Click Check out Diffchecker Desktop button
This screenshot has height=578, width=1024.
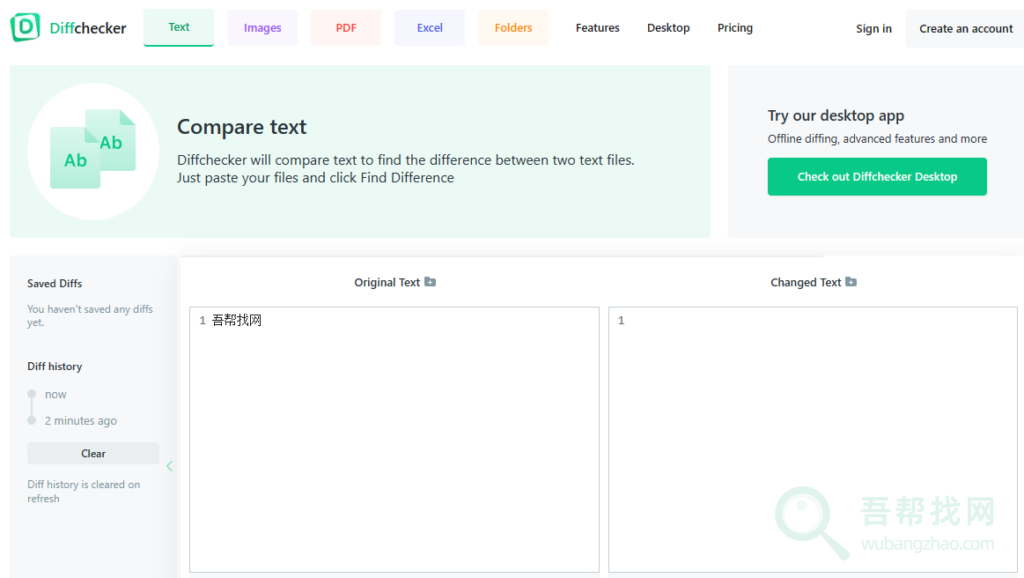click(x=877, y=177)
